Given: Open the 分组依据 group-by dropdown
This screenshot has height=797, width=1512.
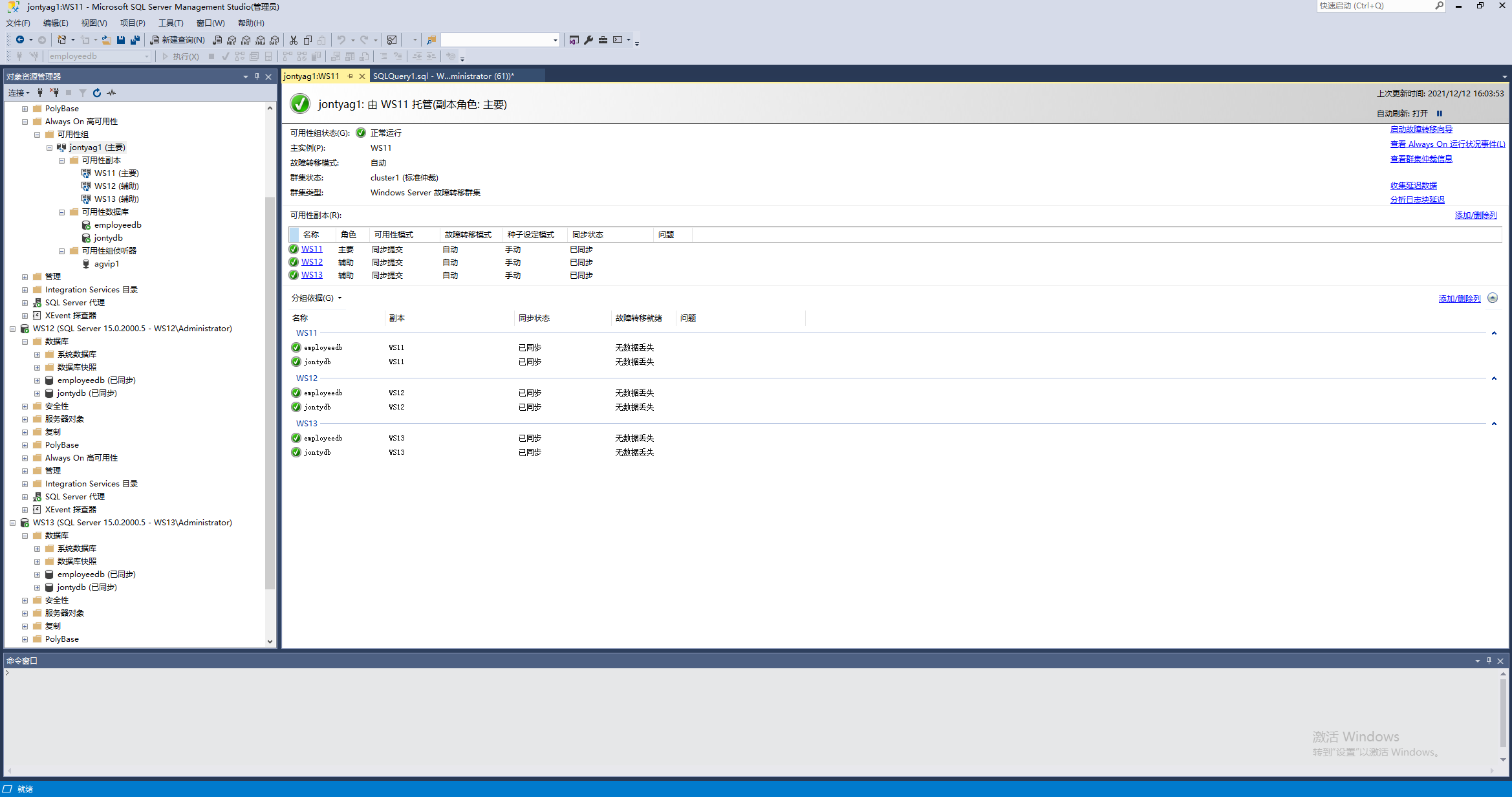Looking at the screenshot, I should (x=317, y=298).
